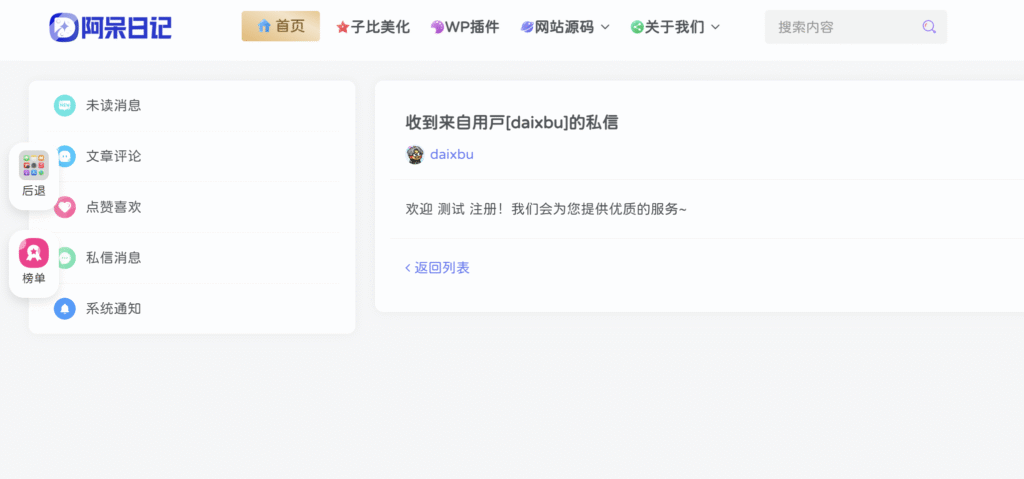
Task: Click 返回列表 link to return
Action: pos(438,267)
